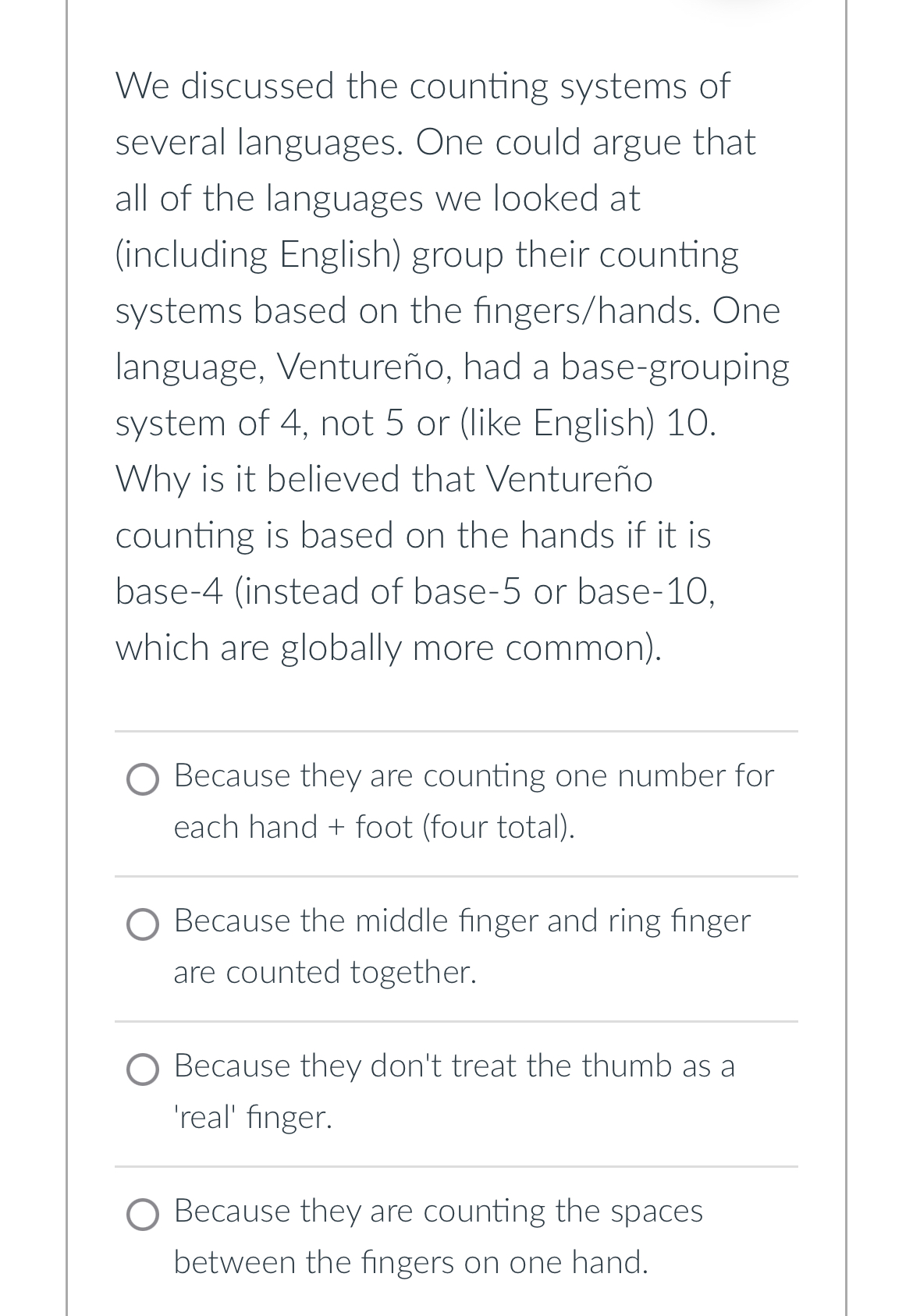Select the radio circle next to the last option
Image resolution: width=913 pixels, height=1316 pixels.
(144, 1216)
